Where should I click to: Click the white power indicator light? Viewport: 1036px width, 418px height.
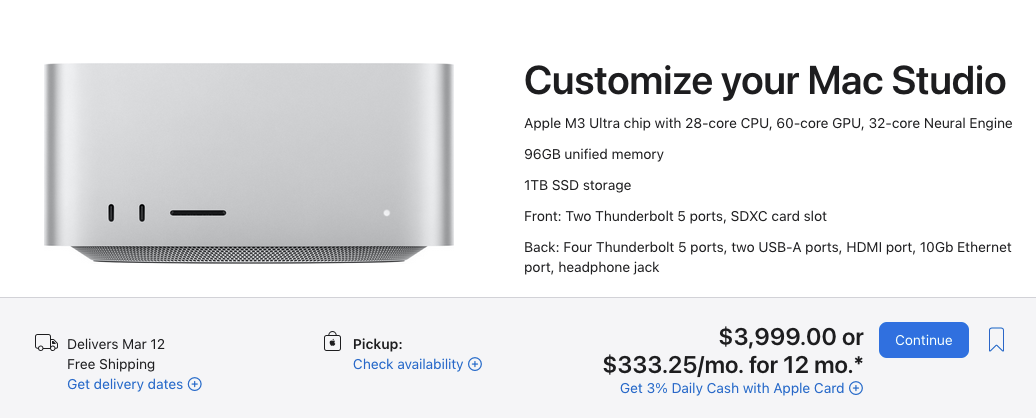pyautogui.click(x=387, y=213)
